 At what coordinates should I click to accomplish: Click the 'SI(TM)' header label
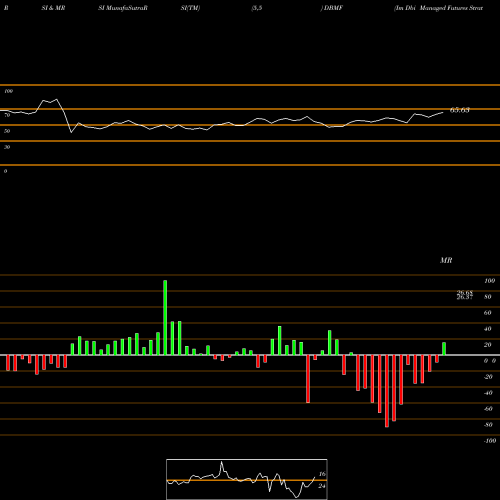click(190, 8)
